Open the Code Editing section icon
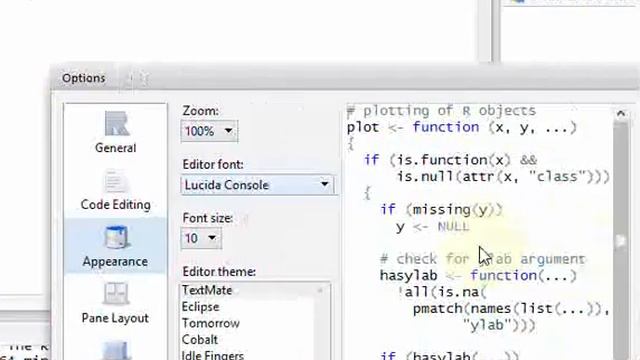The image size is (640, 360). (x=116, y=182)
